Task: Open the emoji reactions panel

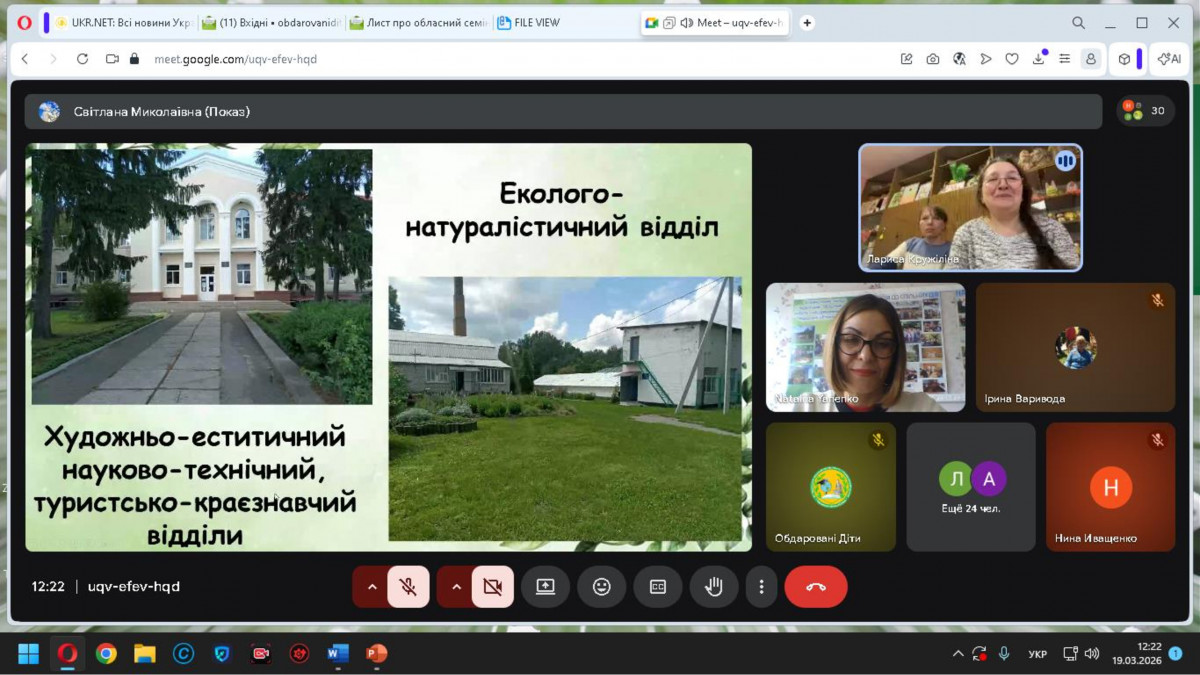Action: (x=601, y=587)
